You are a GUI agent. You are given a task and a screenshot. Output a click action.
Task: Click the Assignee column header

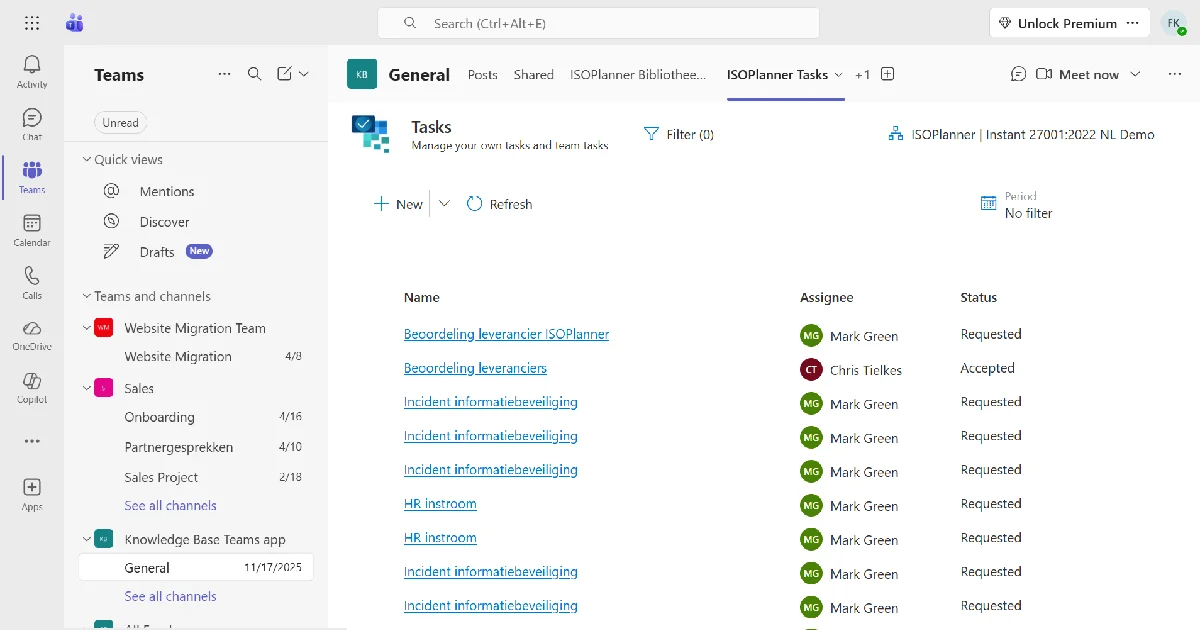point(826,297)
